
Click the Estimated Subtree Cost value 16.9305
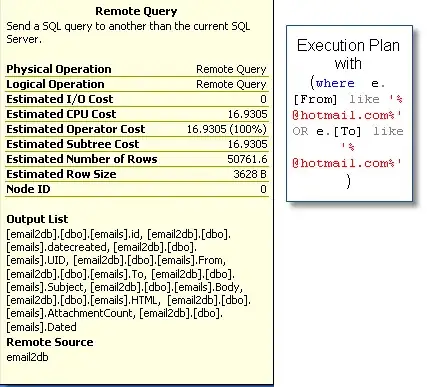(247, 144)
